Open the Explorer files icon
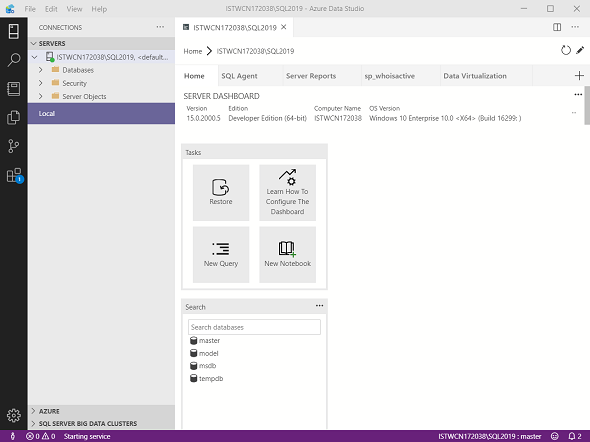The image size is (590, 442). 14,117
